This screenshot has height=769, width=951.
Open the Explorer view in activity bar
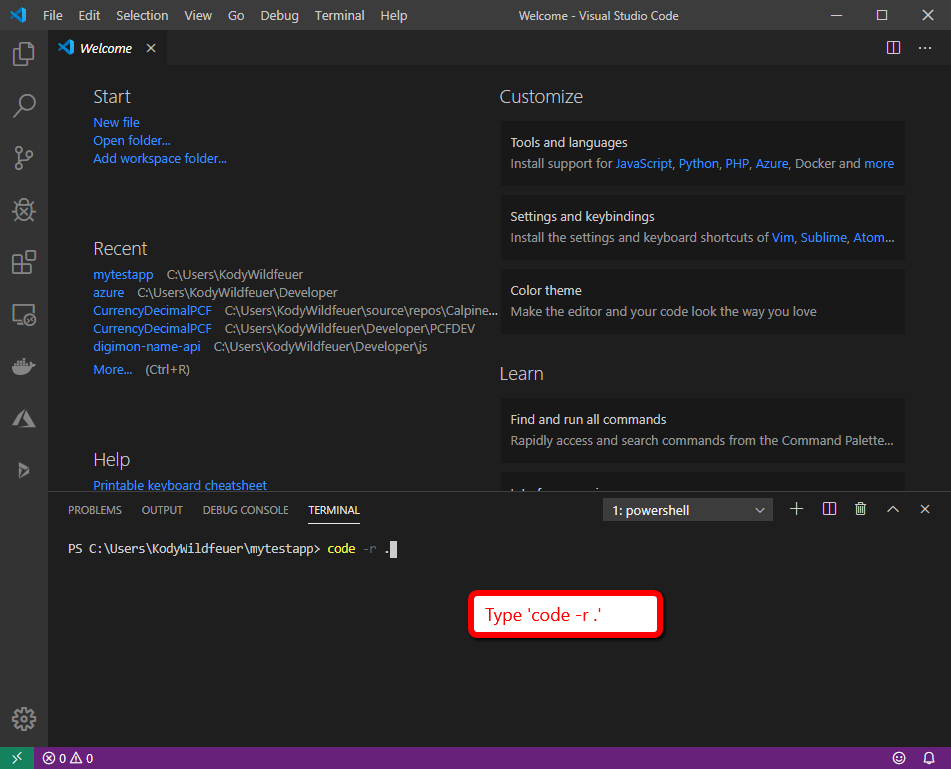(x=24, y=54)
